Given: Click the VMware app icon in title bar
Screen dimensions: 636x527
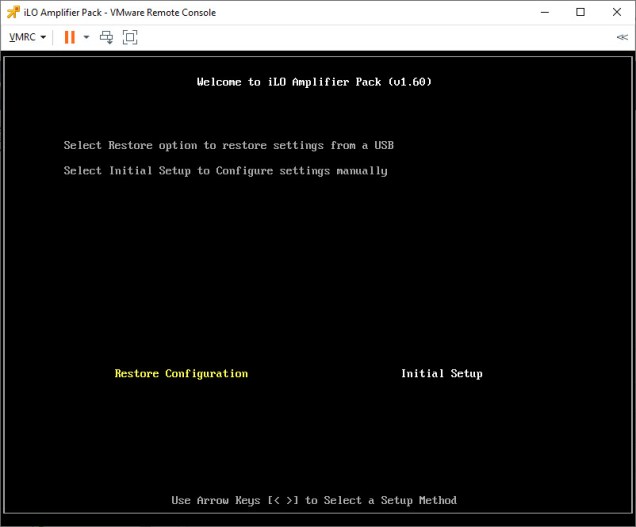Looking at the screenshot, I should tap(12, 12).
